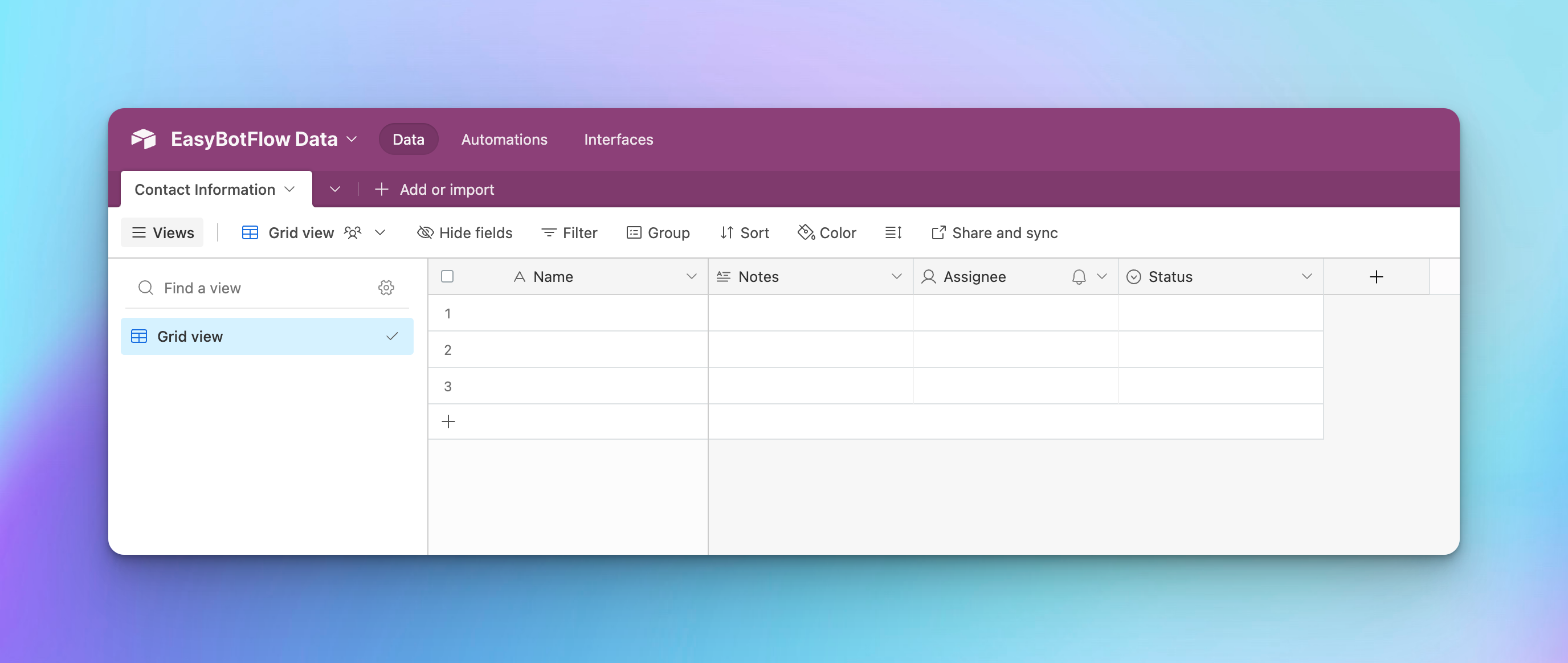Click the views settings gear icon
Viewport: 1568px width, 663px height.
point(386,288)
